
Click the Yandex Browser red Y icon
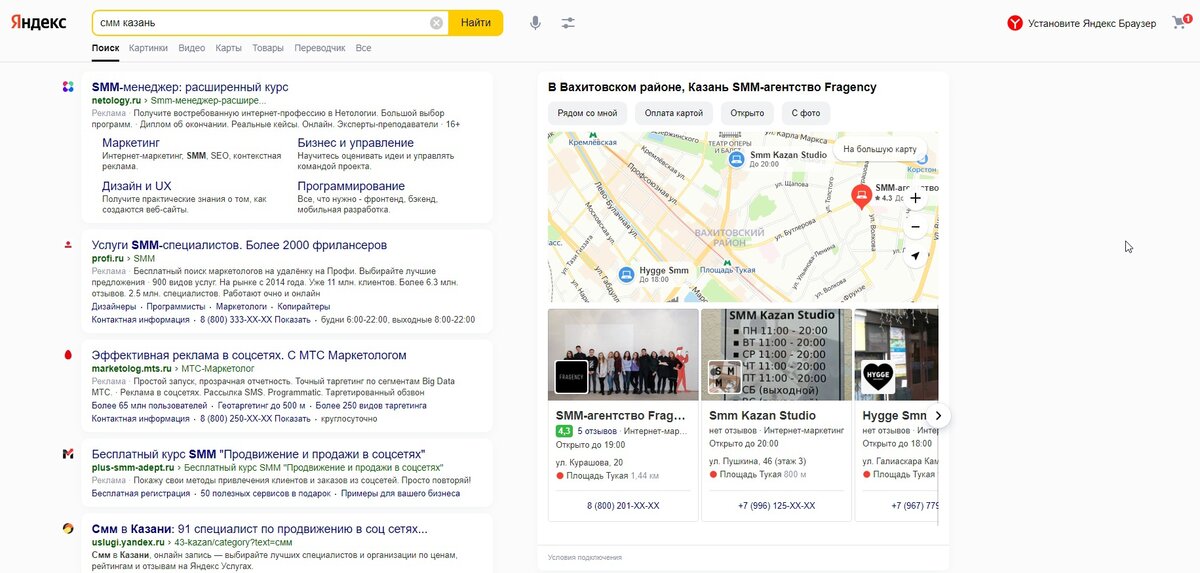coord(1015,23)
